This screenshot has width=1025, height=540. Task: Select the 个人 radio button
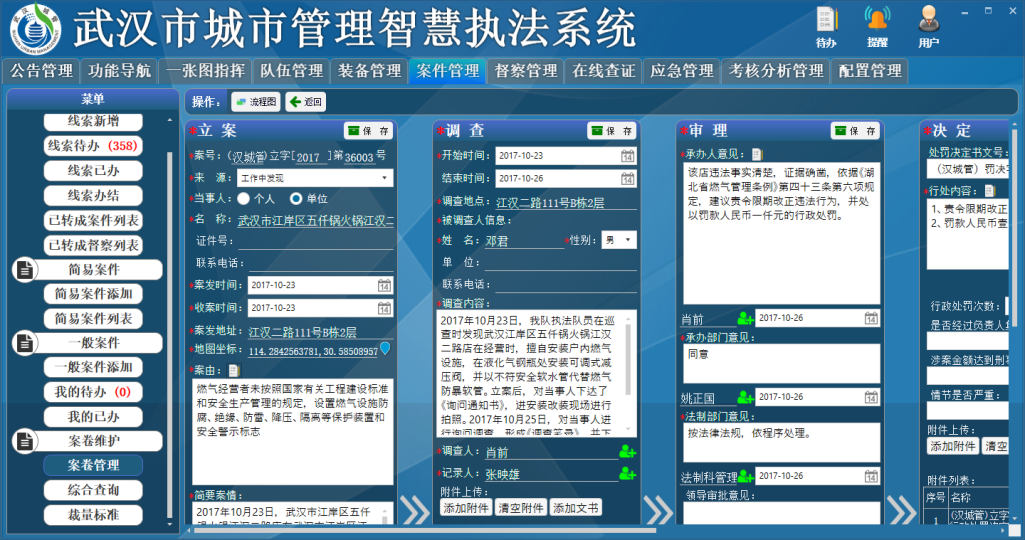click(x=243, y=199)
